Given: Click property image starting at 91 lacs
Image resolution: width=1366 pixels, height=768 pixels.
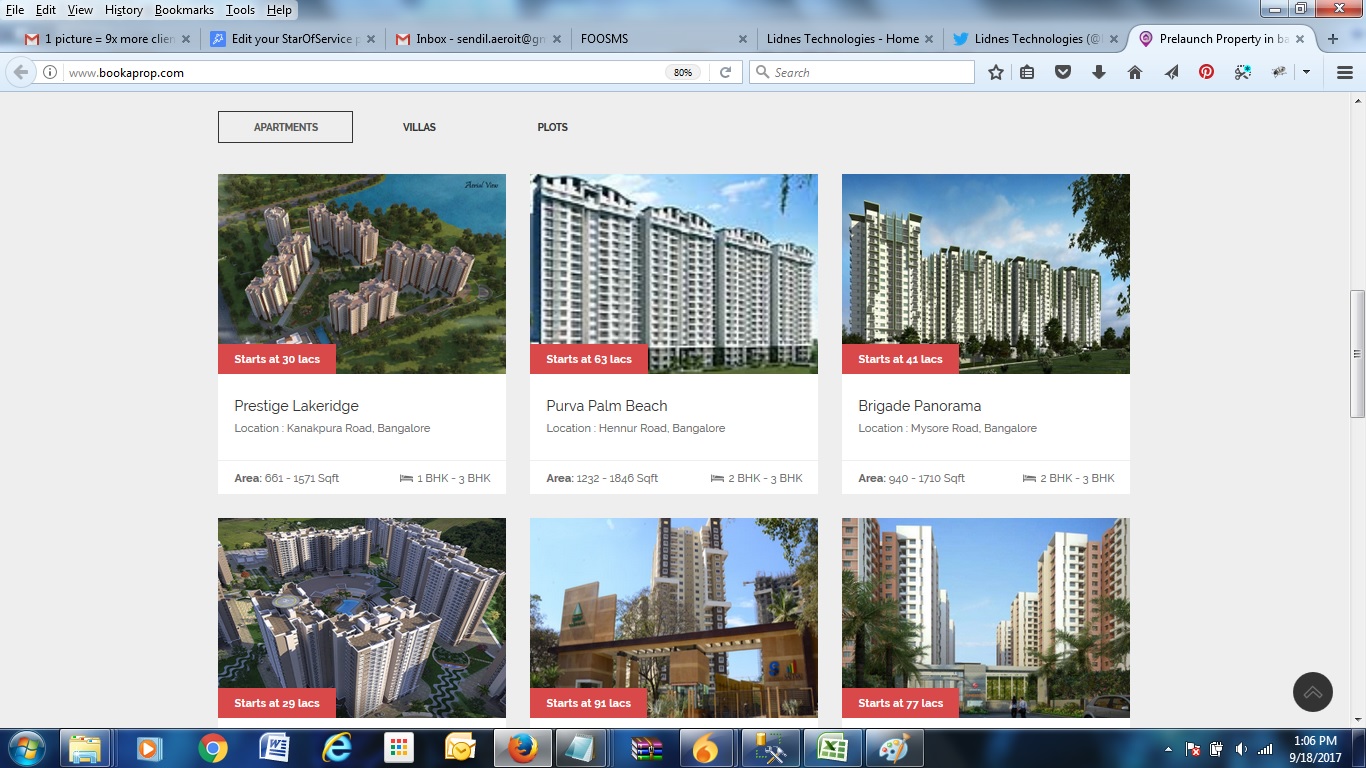Looking at the screenshot, I should (x=674, y=618).
